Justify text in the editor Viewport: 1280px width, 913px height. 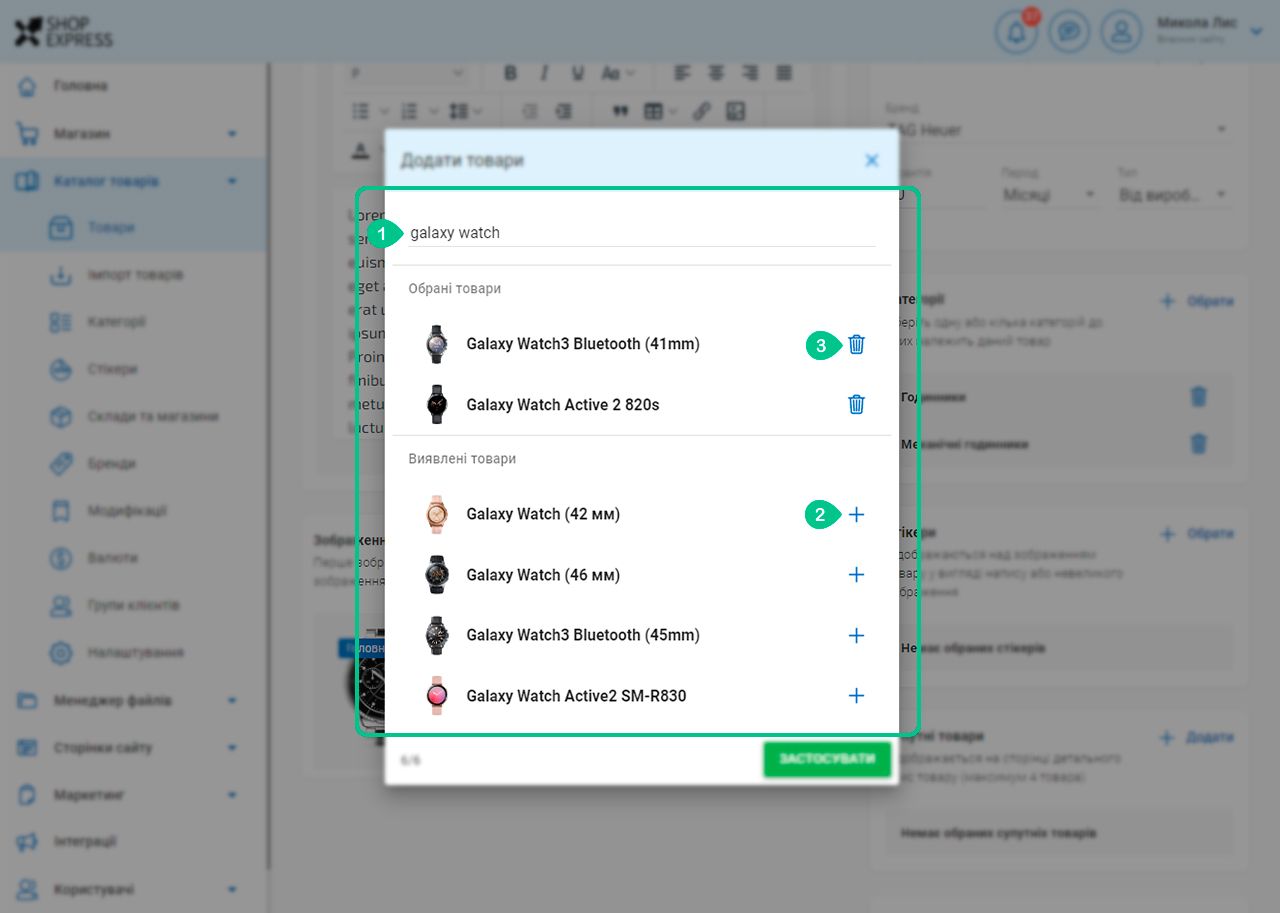pos(784,73)
